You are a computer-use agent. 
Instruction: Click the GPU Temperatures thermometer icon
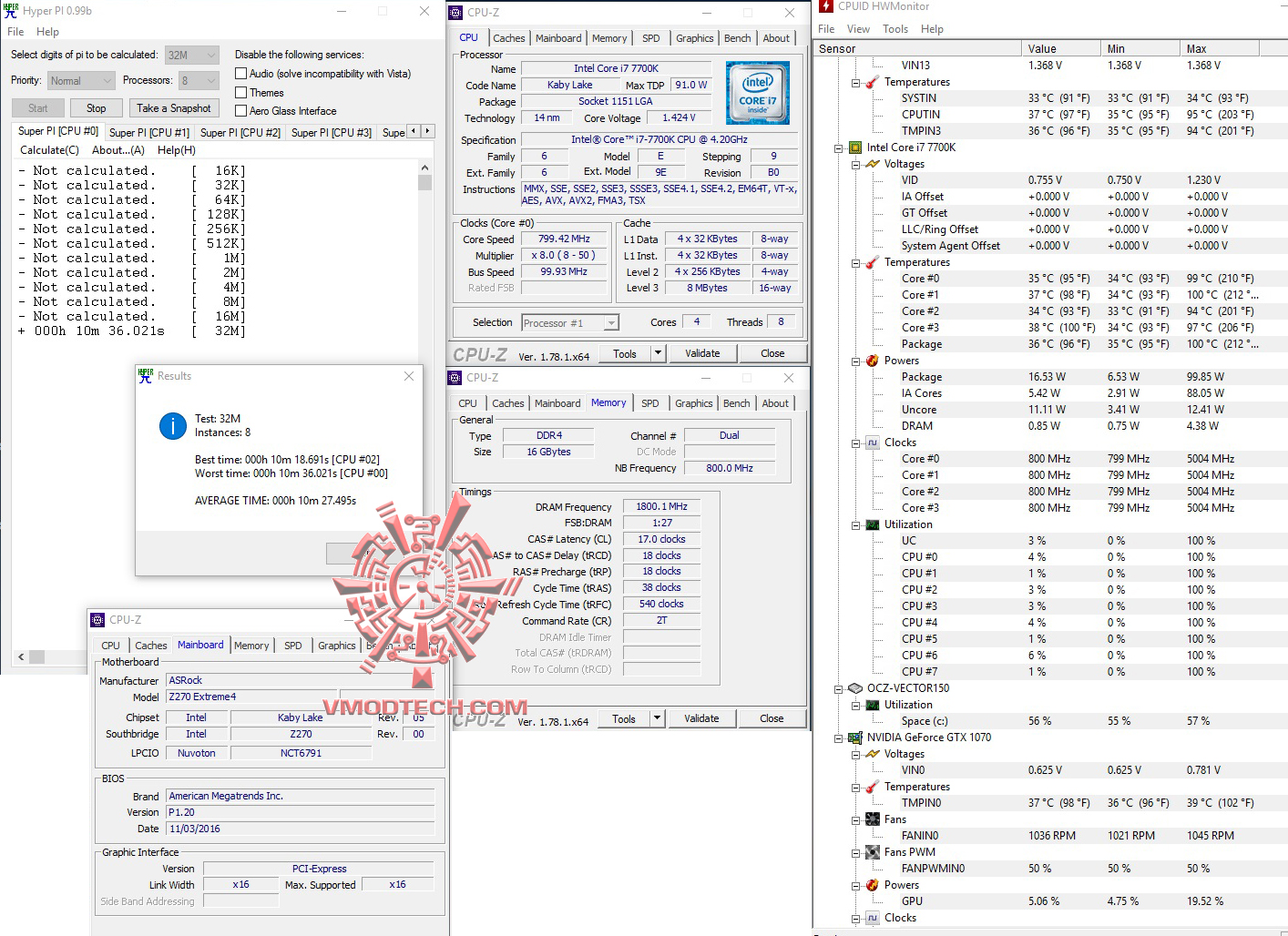[872, 787]
